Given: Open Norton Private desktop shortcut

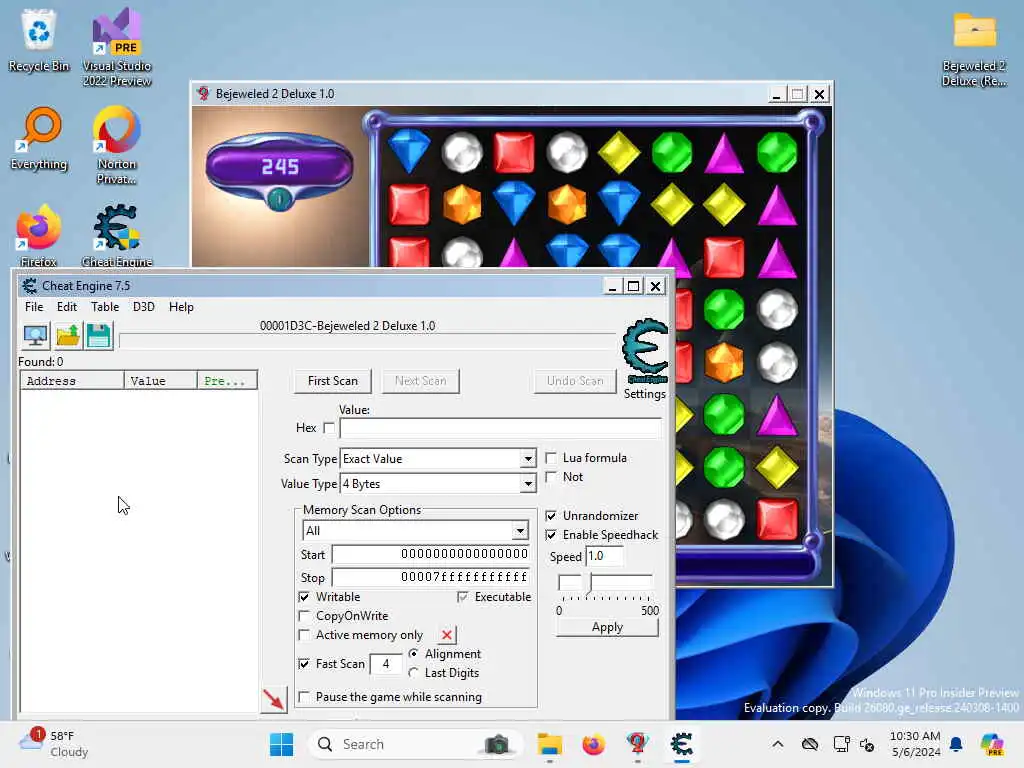Looking at the screenshot, I should point(117,145).
